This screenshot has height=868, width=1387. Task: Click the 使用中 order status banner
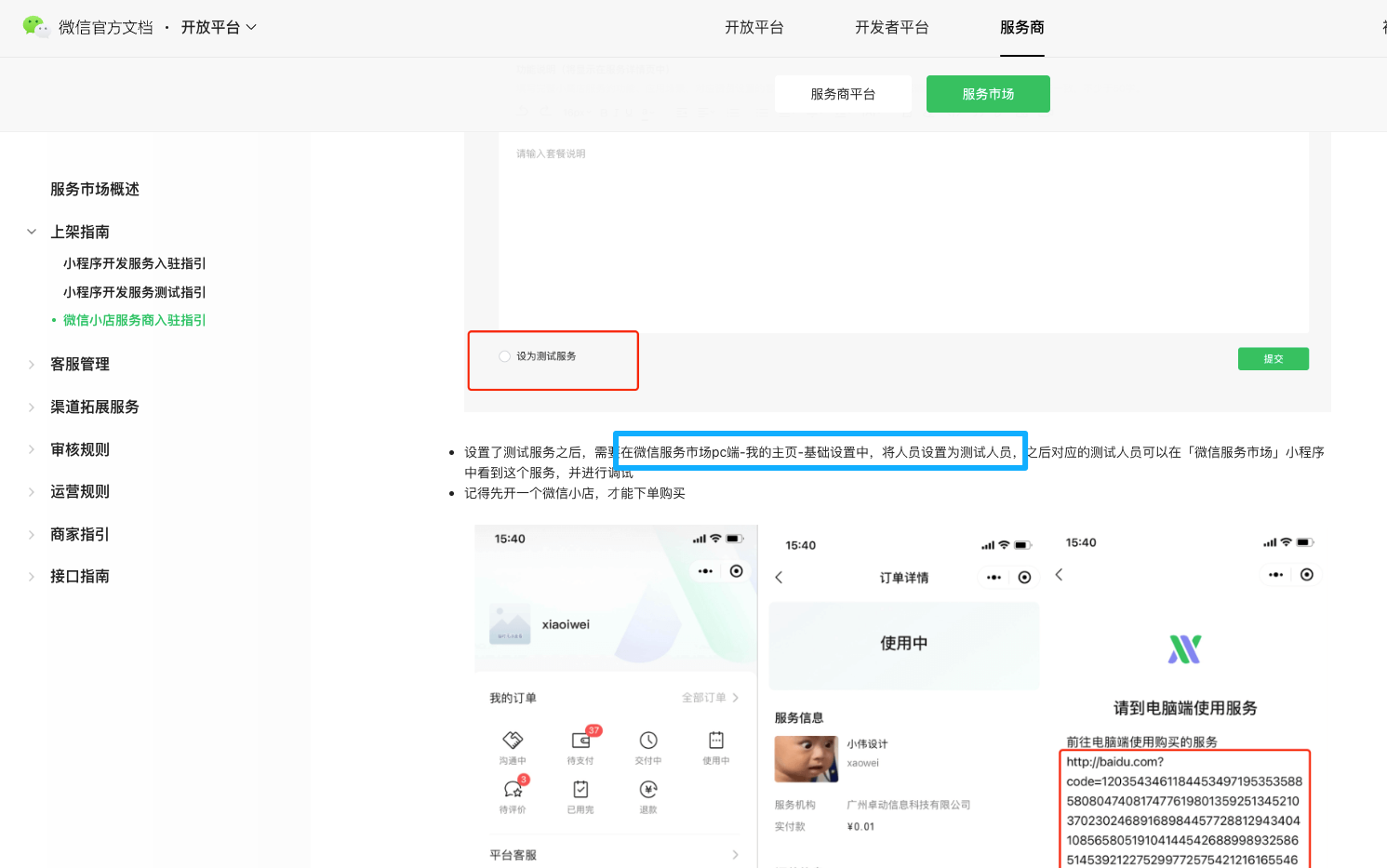pyautogui.click(x=904, y=645)
